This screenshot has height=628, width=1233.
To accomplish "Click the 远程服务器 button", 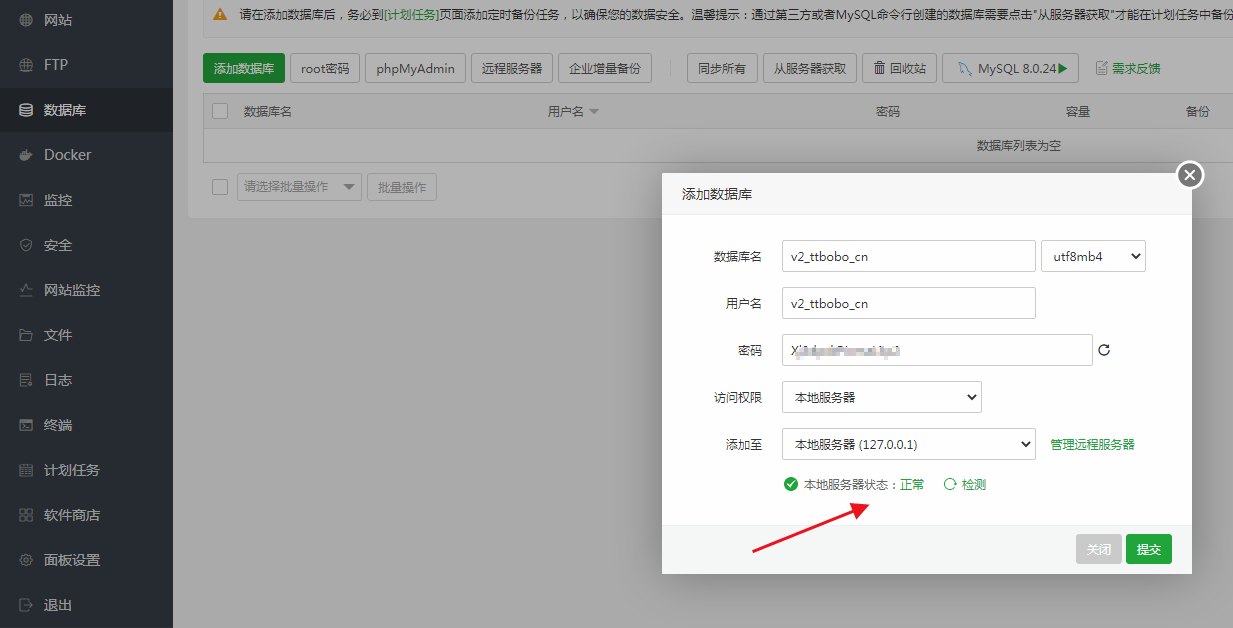I will coord(511,68).
